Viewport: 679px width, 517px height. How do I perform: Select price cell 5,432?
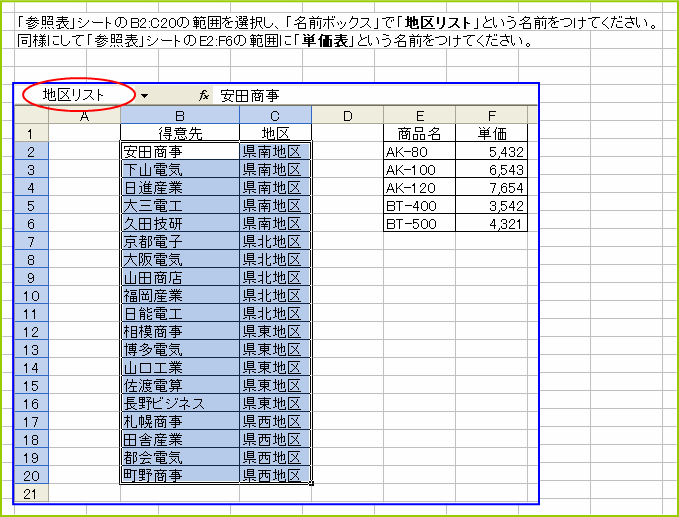(491, 151)
